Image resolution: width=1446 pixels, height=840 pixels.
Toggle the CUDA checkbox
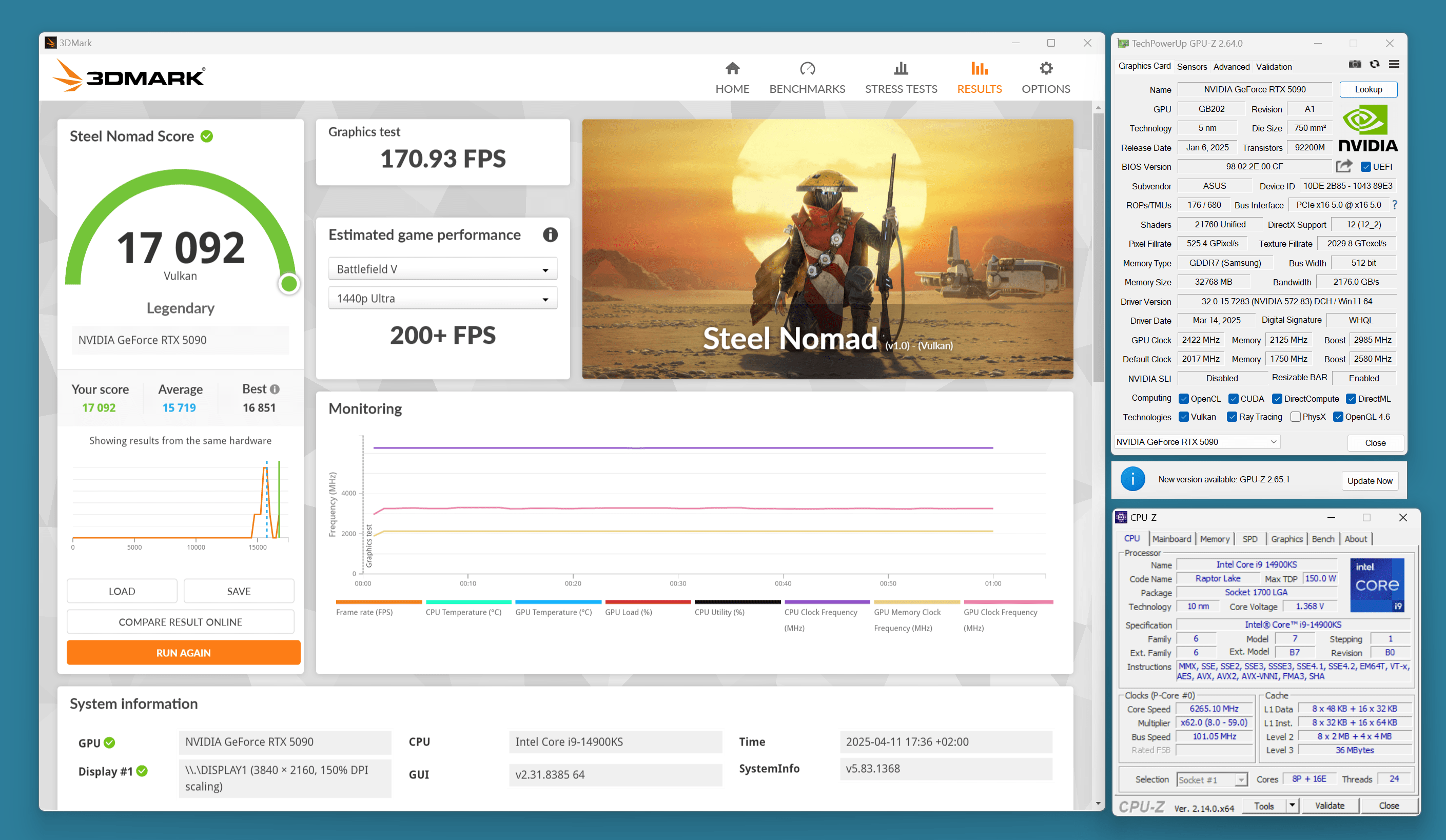pos(1233,399)
